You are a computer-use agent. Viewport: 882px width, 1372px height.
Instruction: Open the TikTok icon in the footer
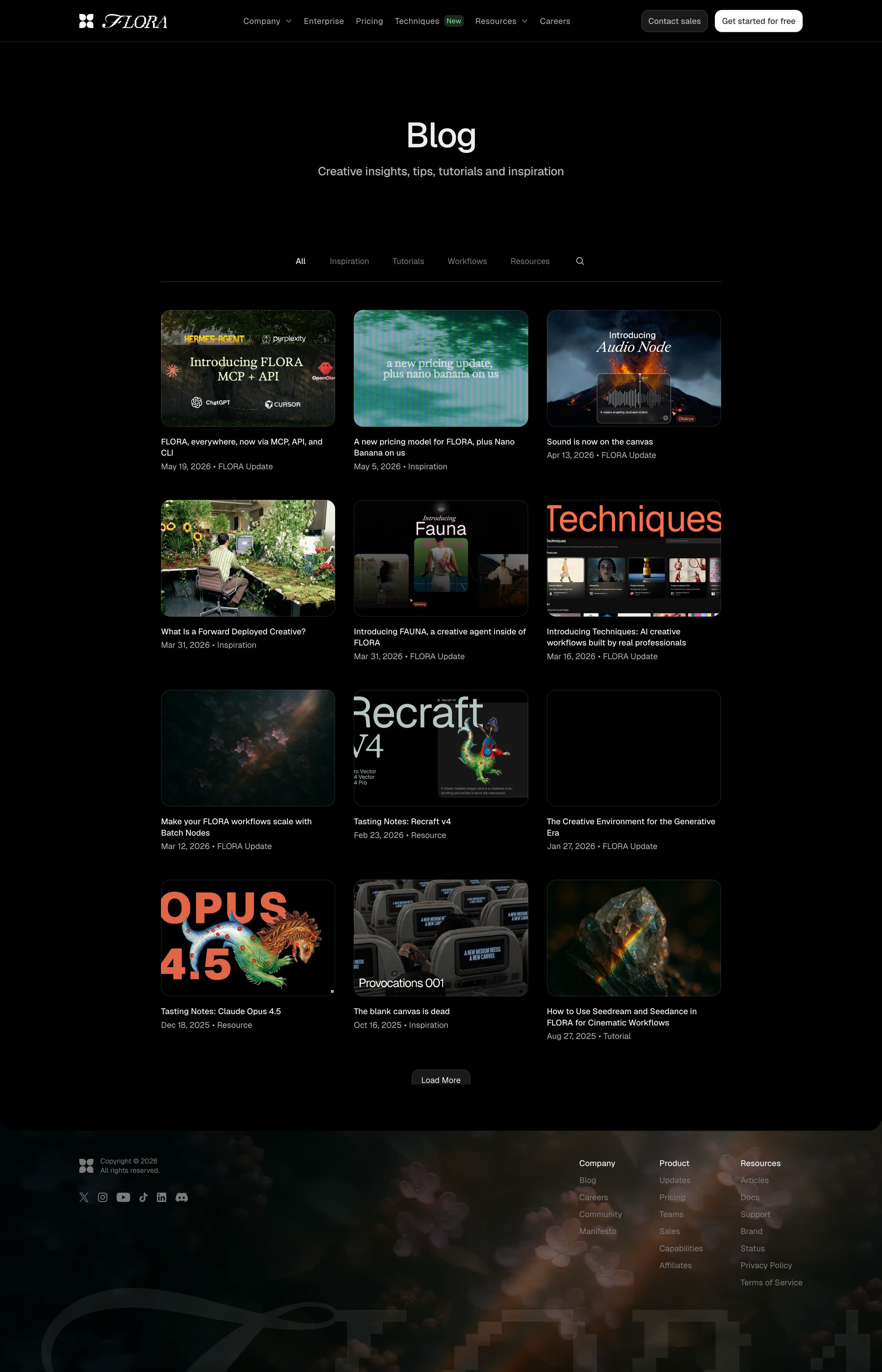click(143, 1197)
